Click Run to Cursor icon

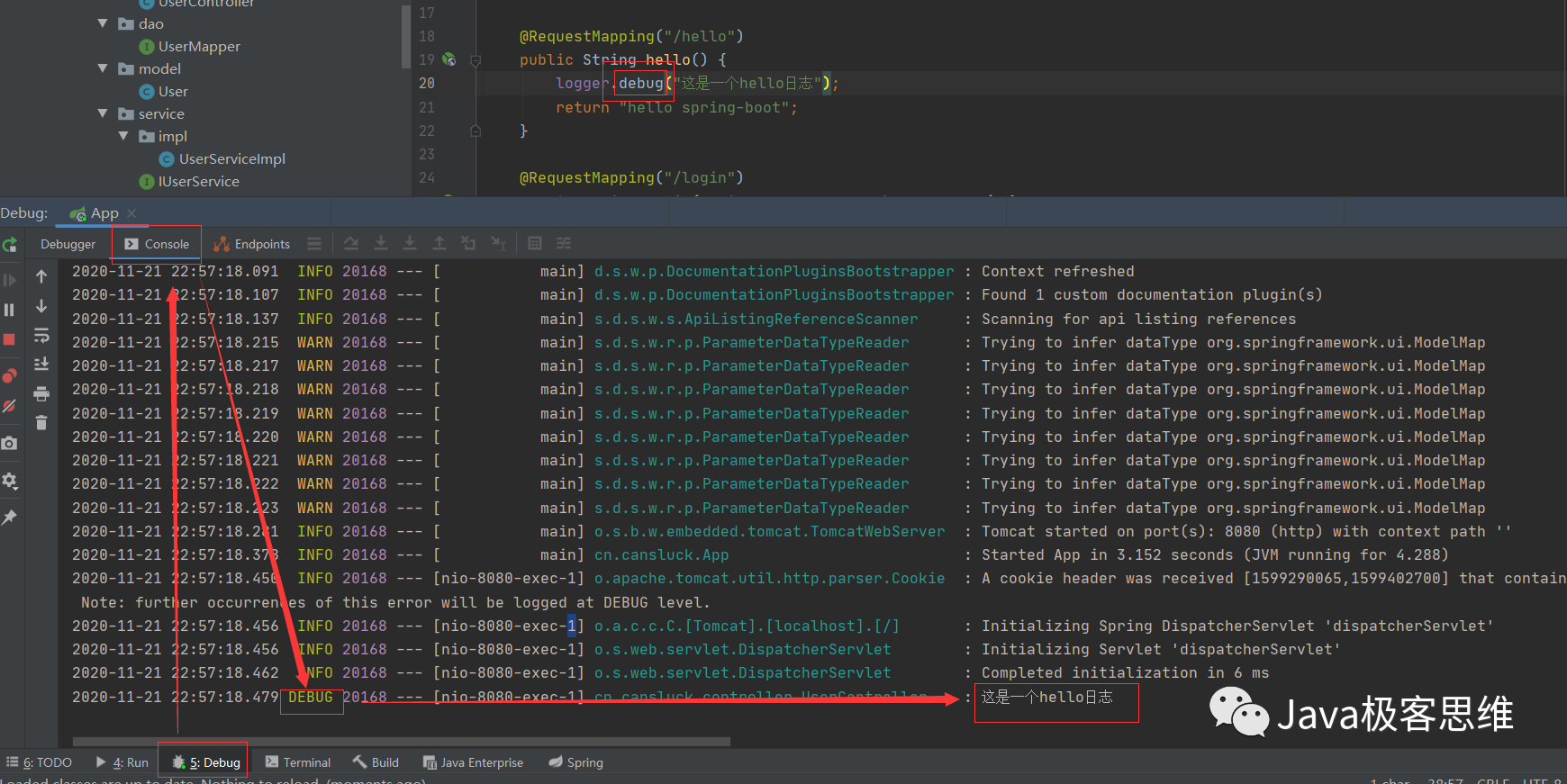pyautogui.click(x=498, y=243)
